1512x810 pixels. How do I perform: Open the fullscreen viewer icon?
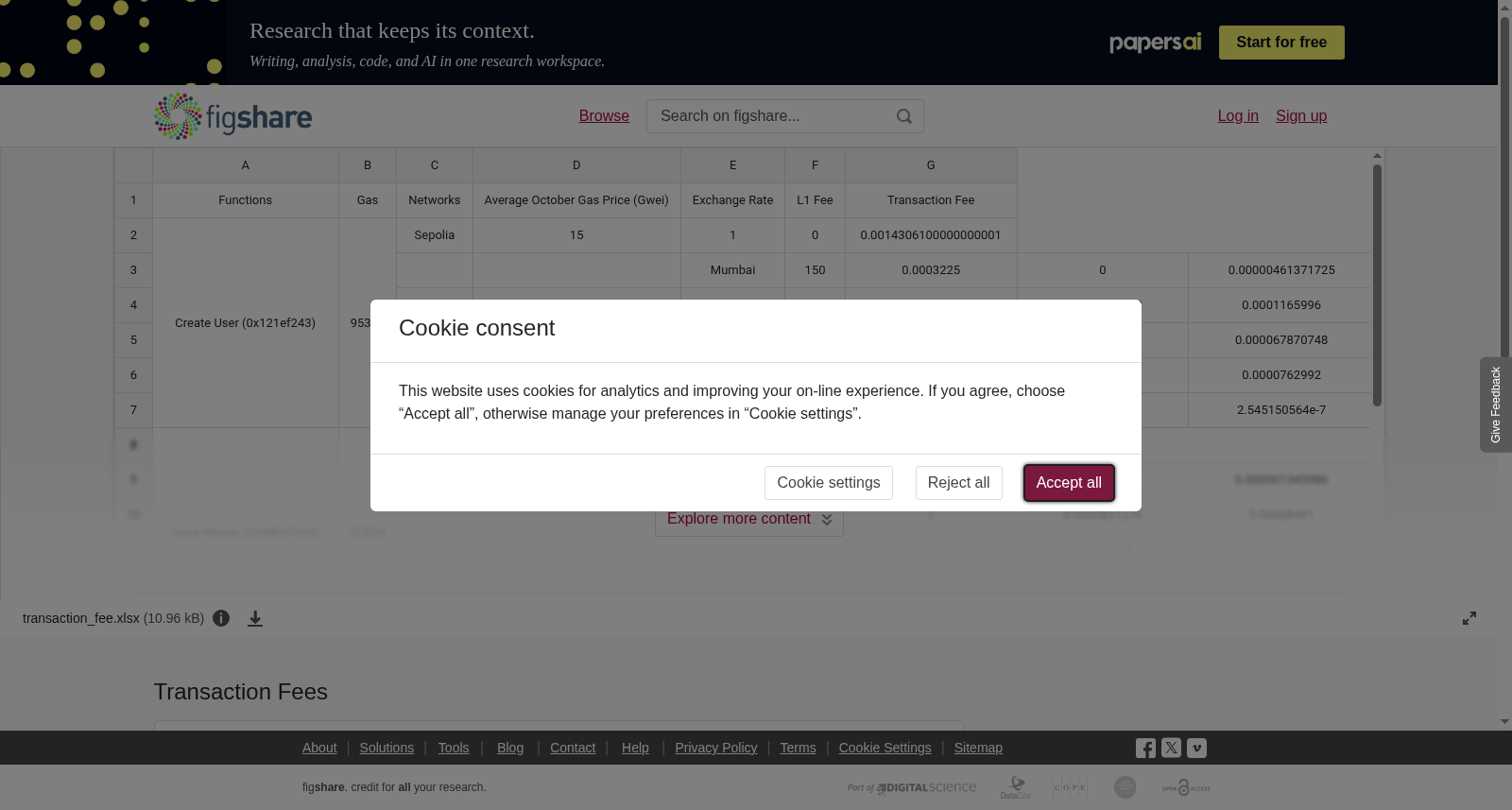1469,618
